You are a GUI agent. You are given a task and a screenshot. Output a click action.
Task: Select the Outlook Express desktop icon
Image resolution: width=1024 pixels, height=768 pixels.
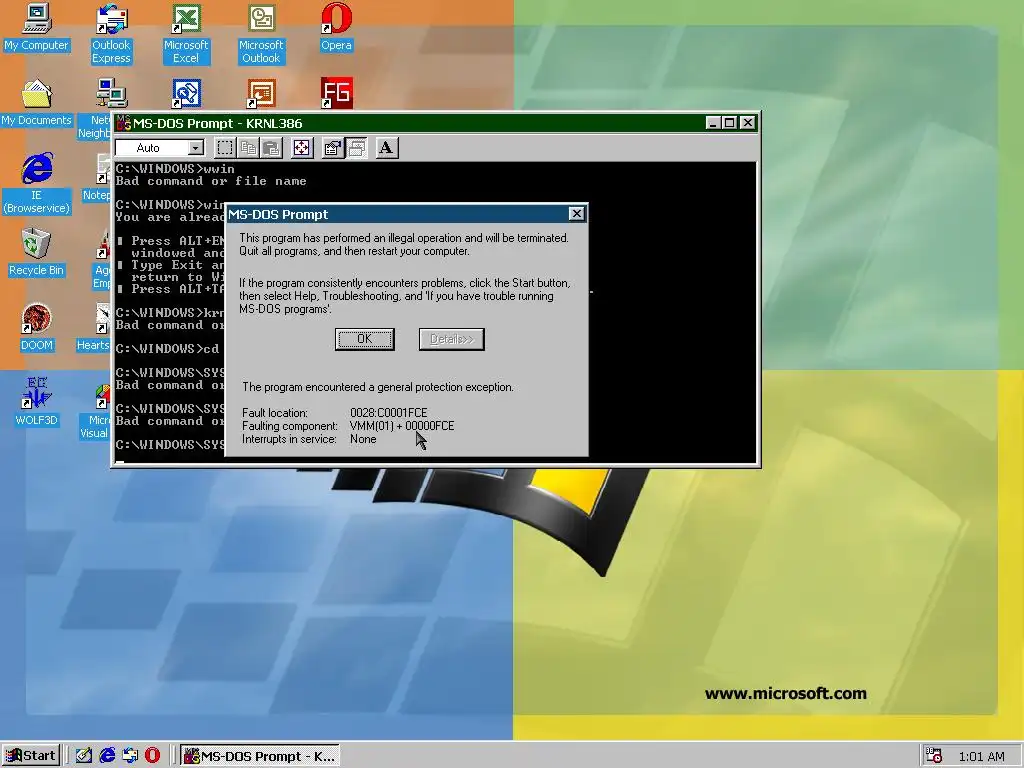(x=111, y=34)
